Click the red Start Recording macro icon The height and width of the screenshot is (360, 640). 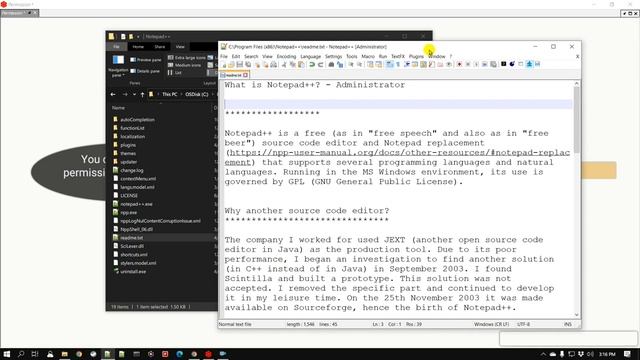click(x=459, y=64)
